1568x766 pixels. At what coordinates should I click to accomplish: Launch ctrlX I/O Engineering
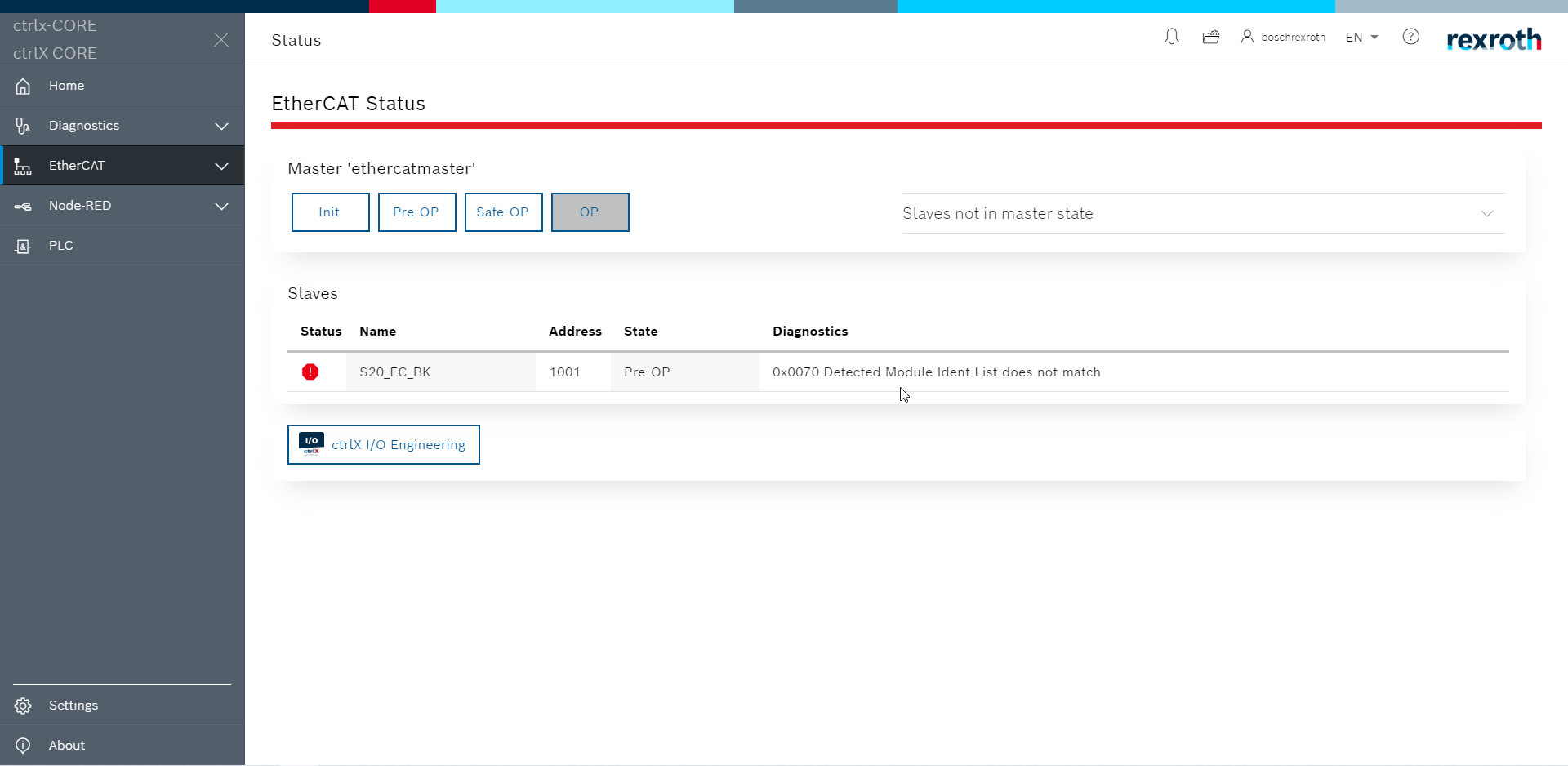(383, 445)
